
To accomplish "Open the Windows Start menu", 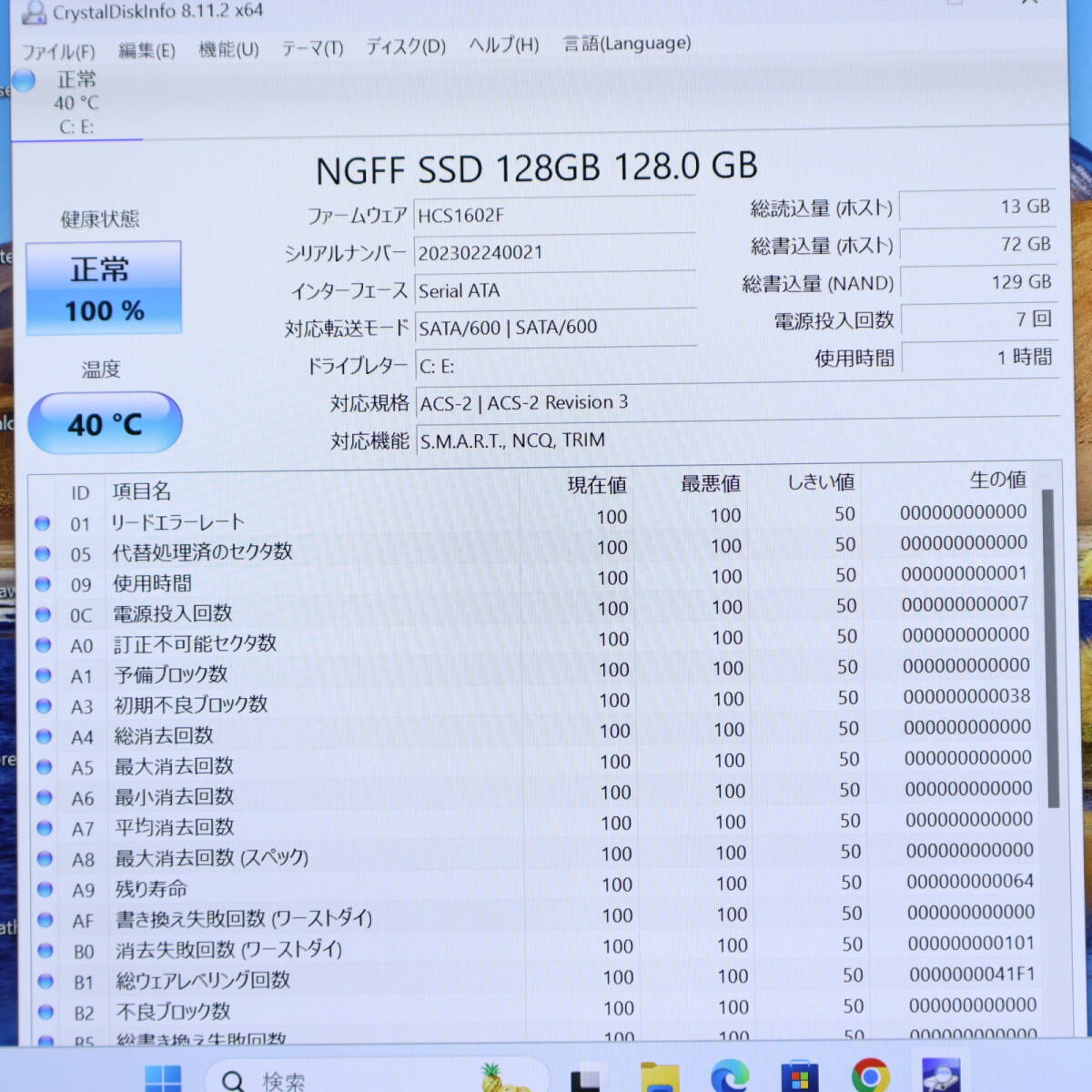I will [x=163, y=1078].
